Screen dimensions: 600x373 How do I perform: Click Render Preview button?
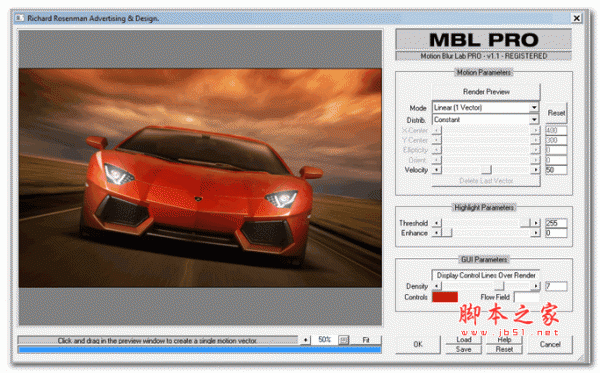click(x=486, y=92)
